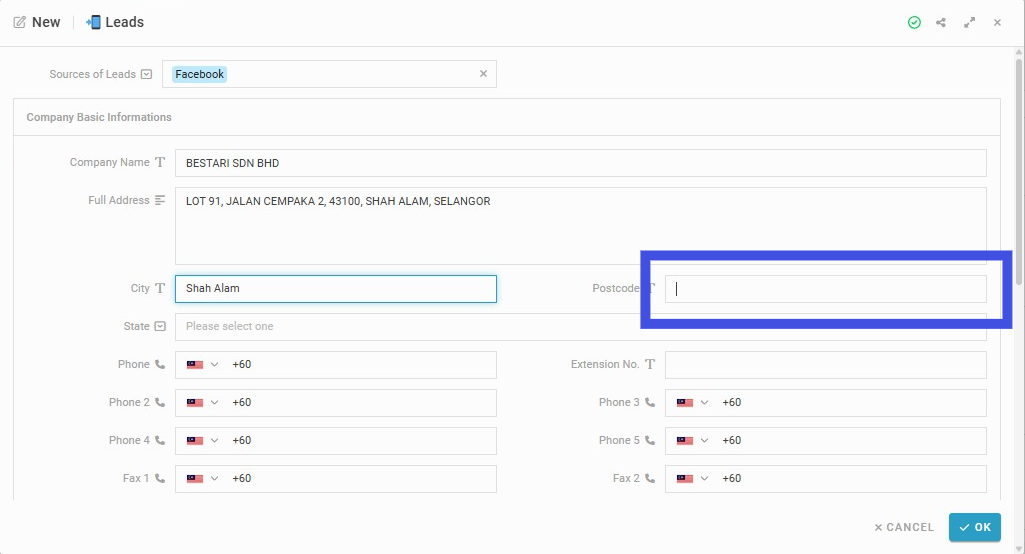This screenshot has width=1025, height=554.
Task: Open the Sources of Leads dropdown field
Action: click(329, 74)
